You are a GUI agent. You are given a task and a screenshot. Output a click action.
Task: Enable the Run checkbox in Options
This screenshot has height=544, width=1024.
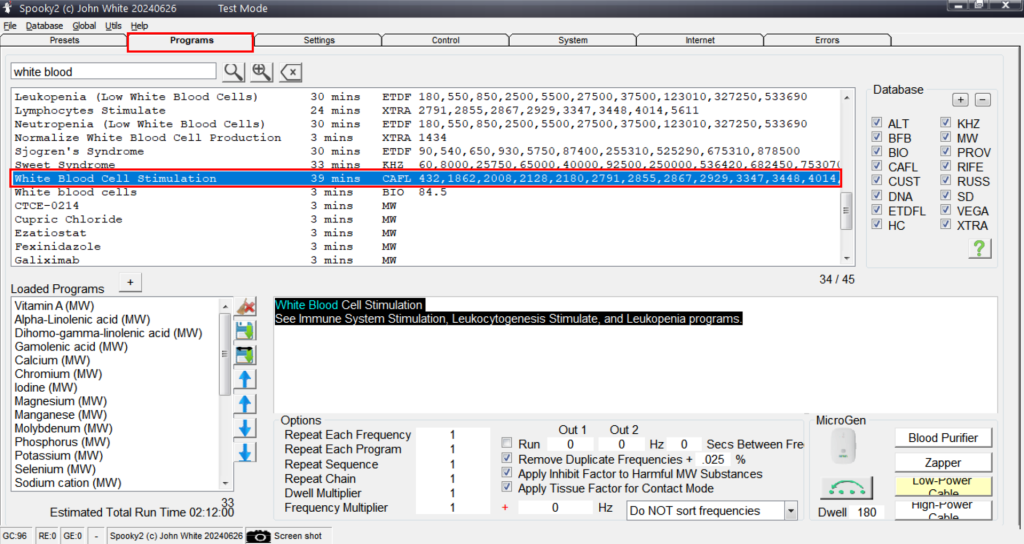click(507, 443)
